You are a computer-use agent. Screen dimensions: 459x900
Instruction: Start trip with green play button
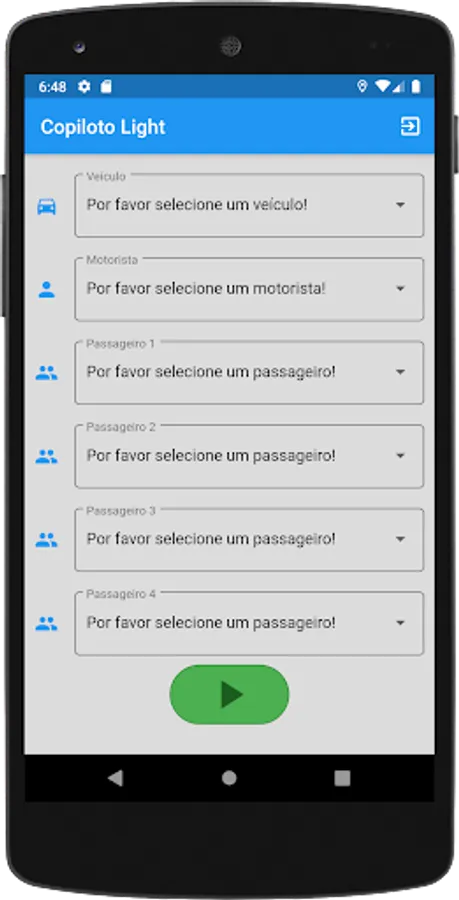pos(230,695)
